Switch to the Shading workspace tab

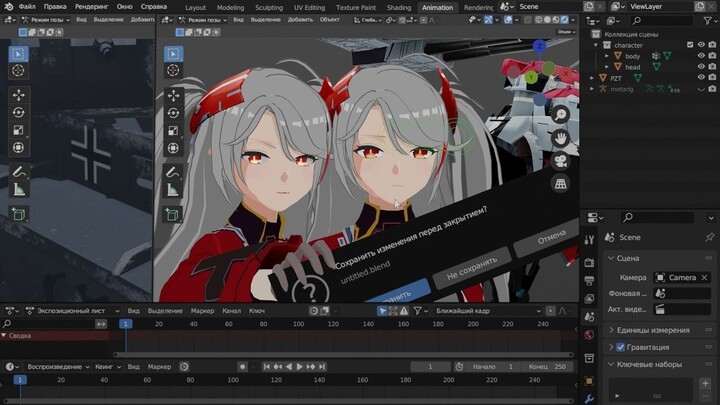pos(399,7)
